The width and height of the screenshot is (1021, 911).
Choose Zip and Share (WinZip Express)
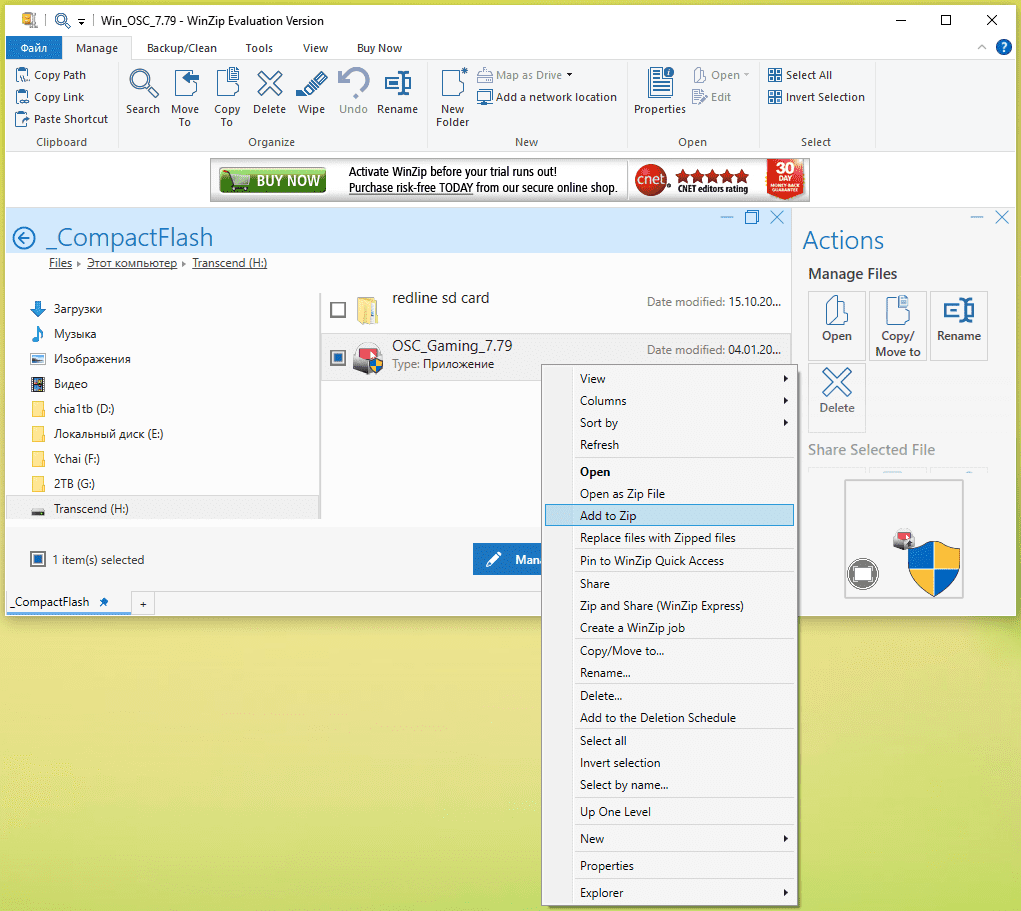pyautogui.click(x=669, y=606)
